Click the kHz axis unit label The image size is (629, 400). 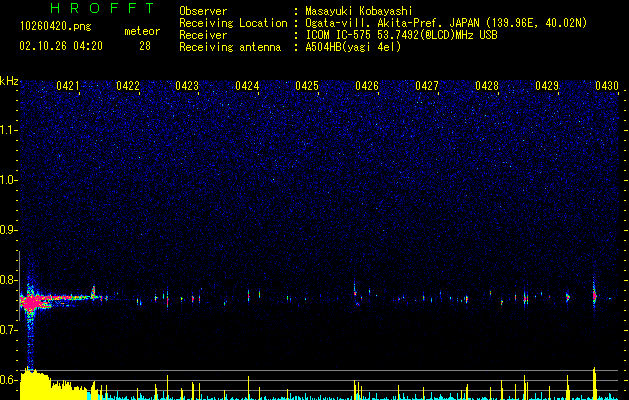(x=9, y=81)
